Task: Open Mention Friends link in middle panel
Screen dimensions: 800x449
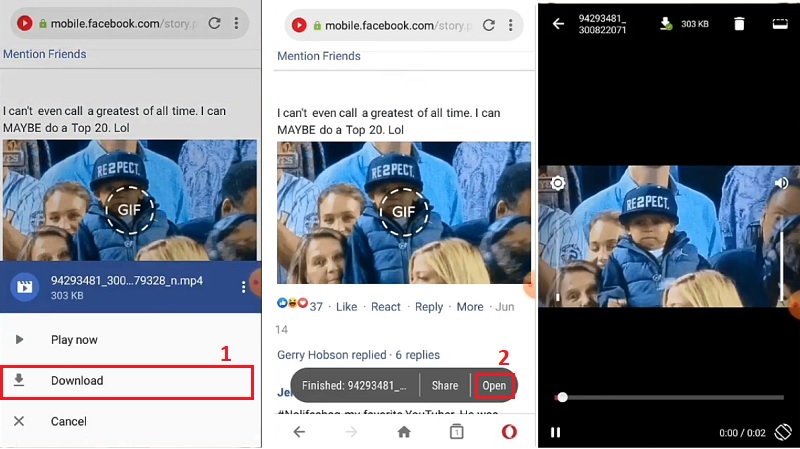Action: tap(319, 56)
